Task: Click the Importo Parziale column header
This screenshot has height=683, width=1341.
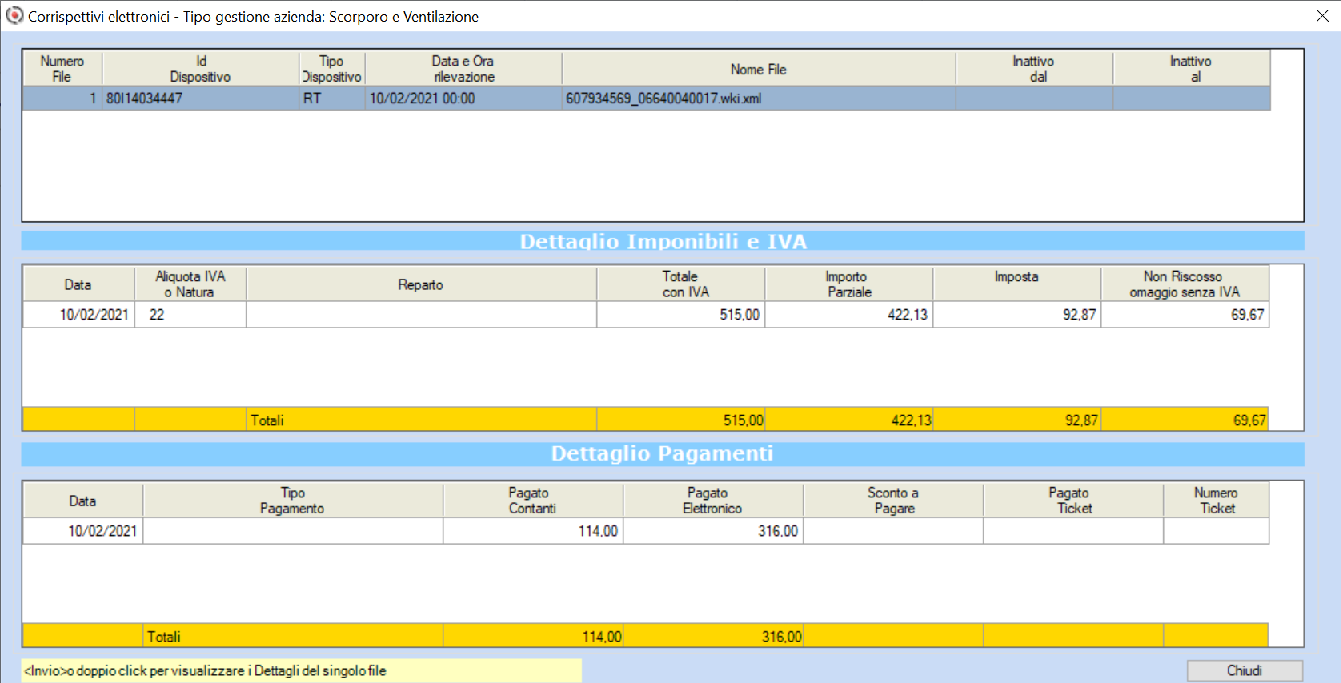Action: click(x=848, y=284)
